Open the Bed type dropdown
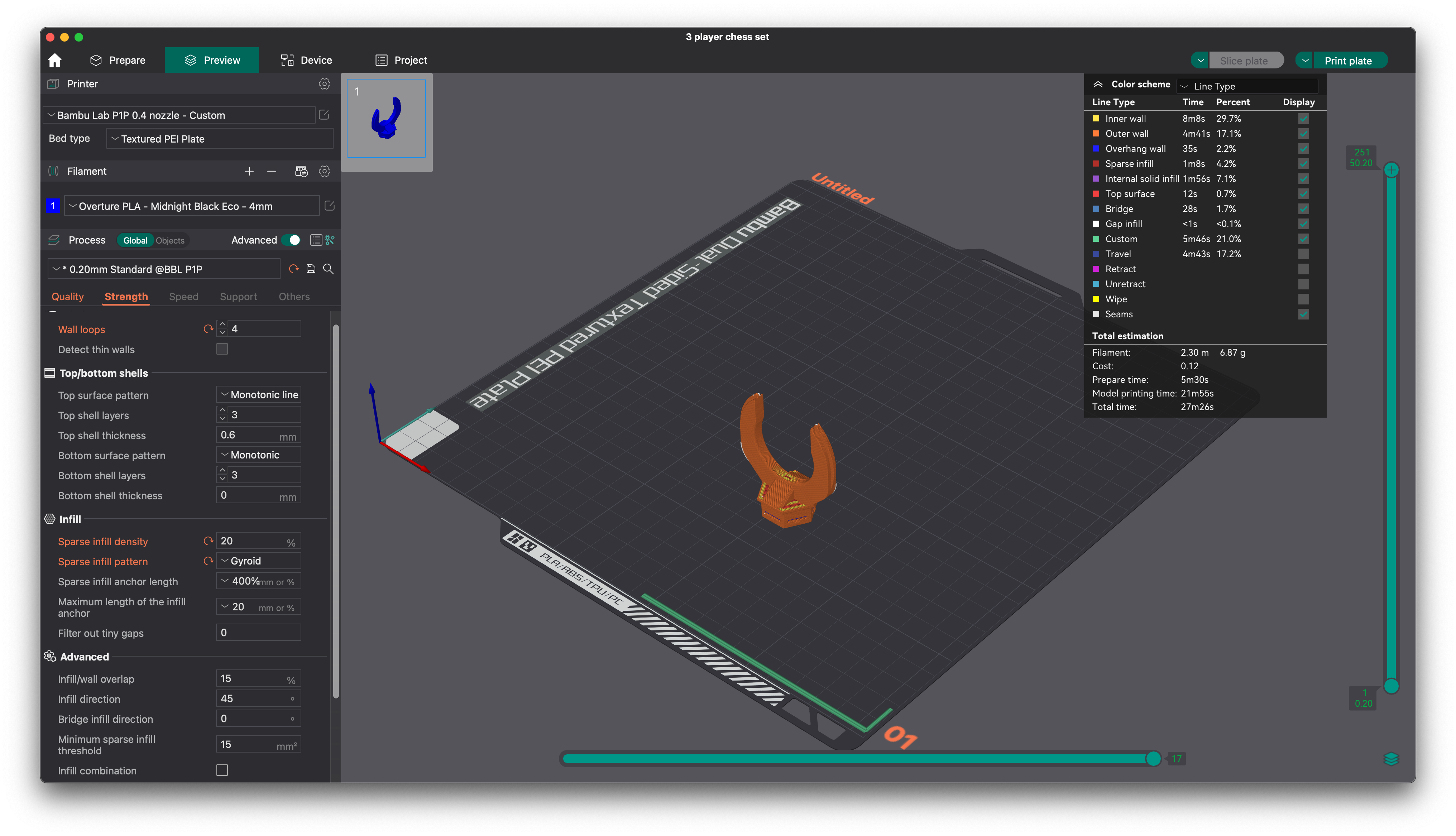1456x836 pixels. (219, 139)
